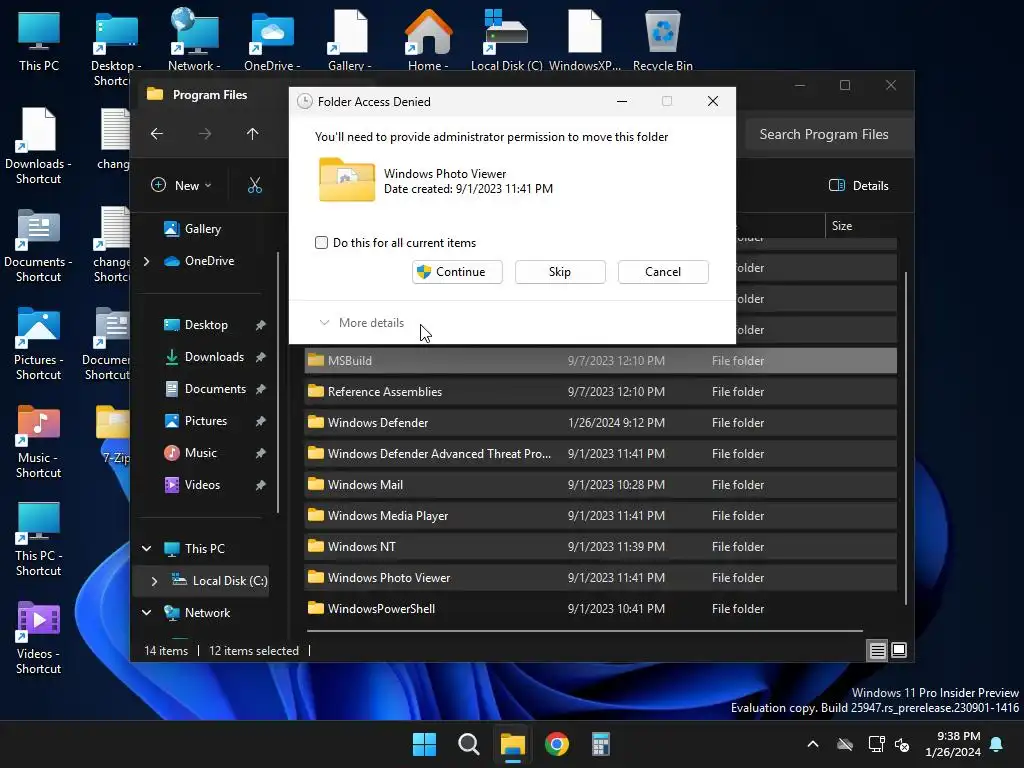Select Windows Defender Advanced Threat Protection folder

[600, 454]
